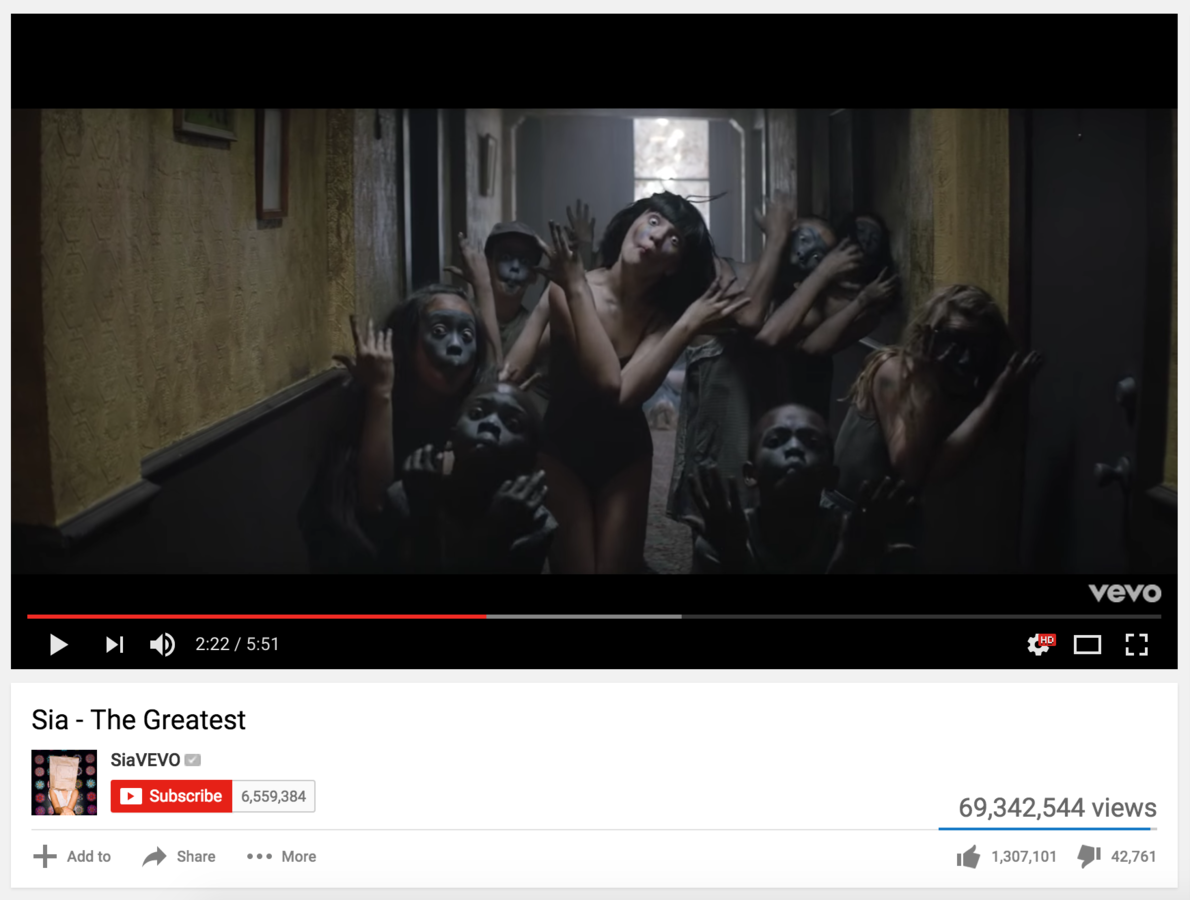The height and width of the screenshot is (900, 1190).
Task: Click inside the video frame
Action: coord(594,341)
